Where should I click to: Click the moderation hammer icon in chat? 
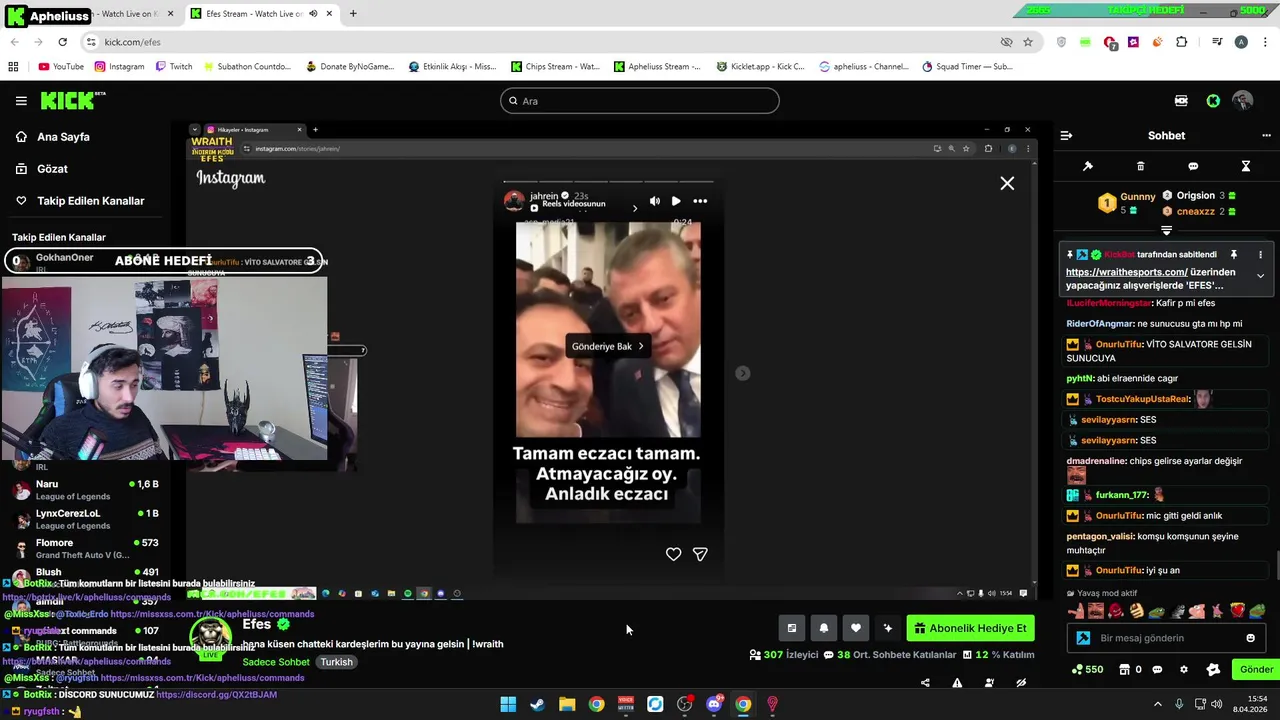[x=1088, y=166]
